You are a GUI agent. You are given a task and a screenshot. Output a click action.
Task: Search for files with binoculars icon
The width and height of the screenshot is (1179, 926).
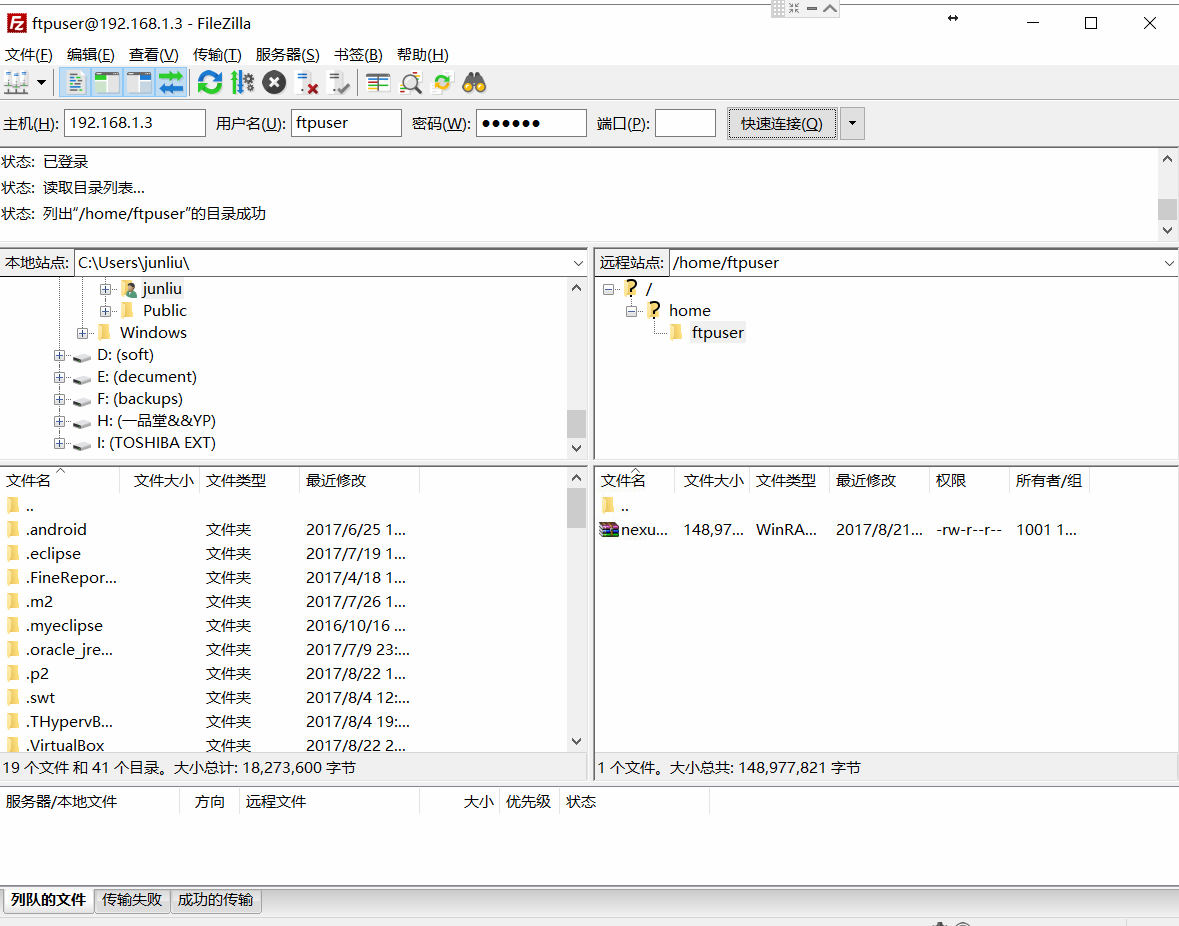474,83
